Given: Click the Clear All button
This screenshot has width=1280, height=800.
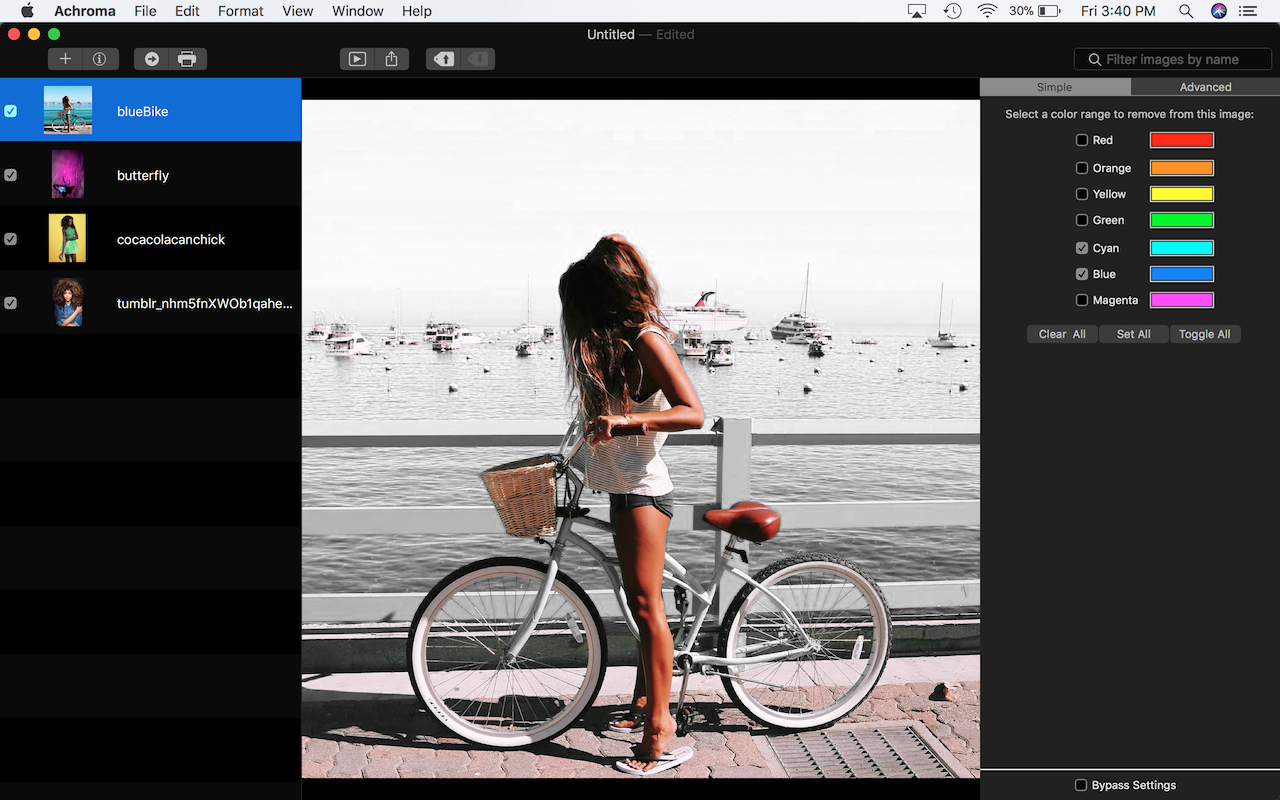Looking at the screenshot, I should pos(1062,334).
